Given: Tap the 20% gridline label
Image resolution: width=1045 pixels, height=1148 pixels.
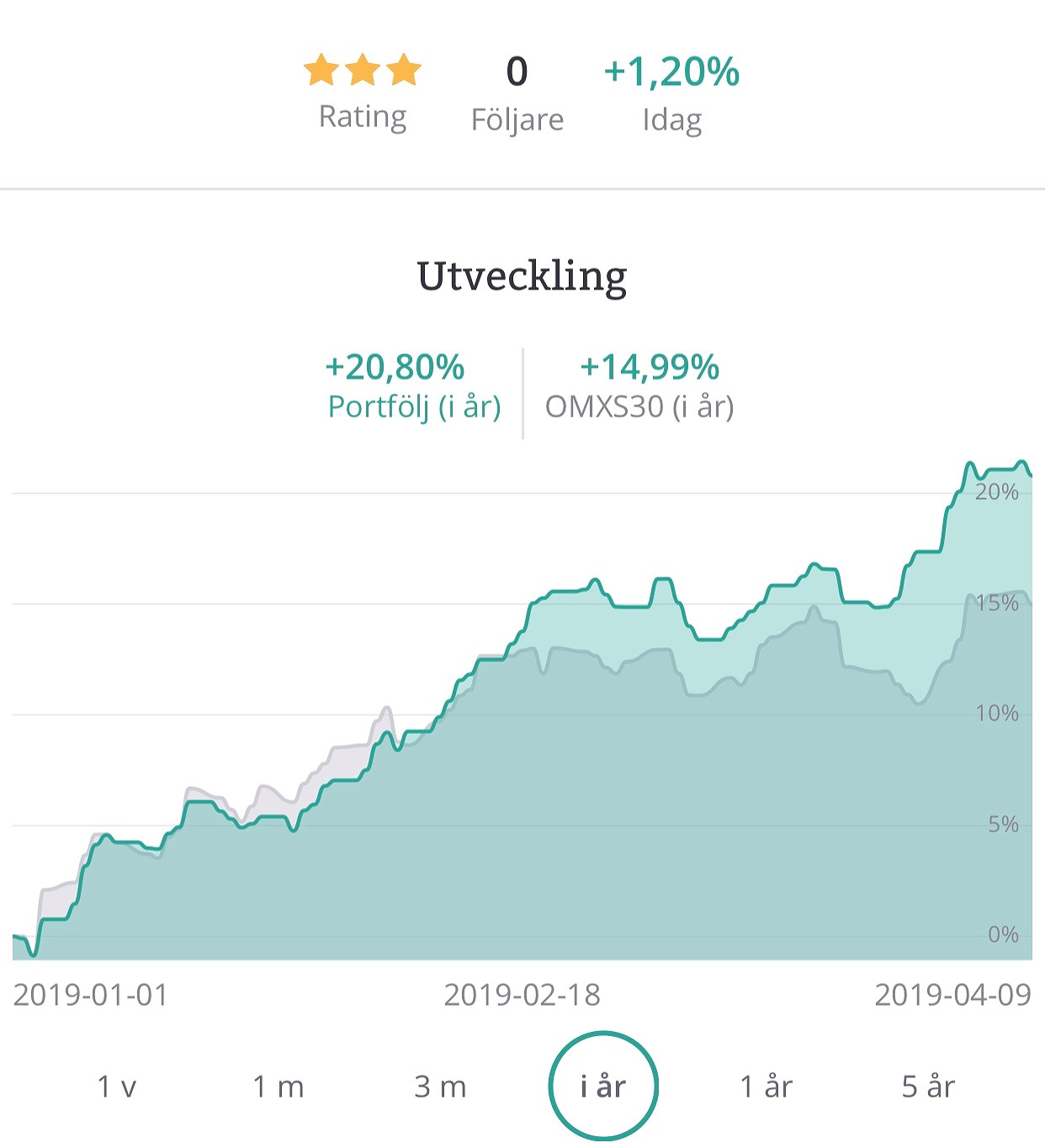Looking at the screenshot, I should coord(997,492).
